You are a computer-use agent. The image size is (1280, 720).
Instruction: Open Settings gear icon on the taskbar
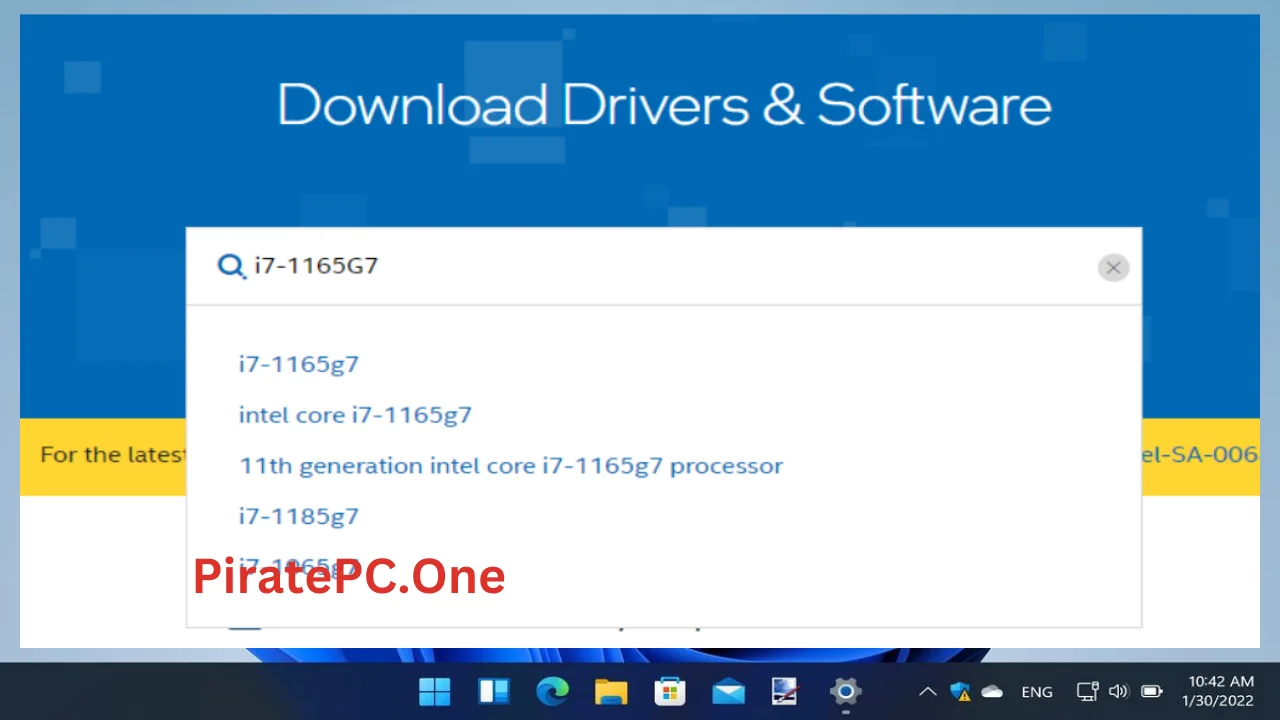pyautogui.click(x=845, y=691)
